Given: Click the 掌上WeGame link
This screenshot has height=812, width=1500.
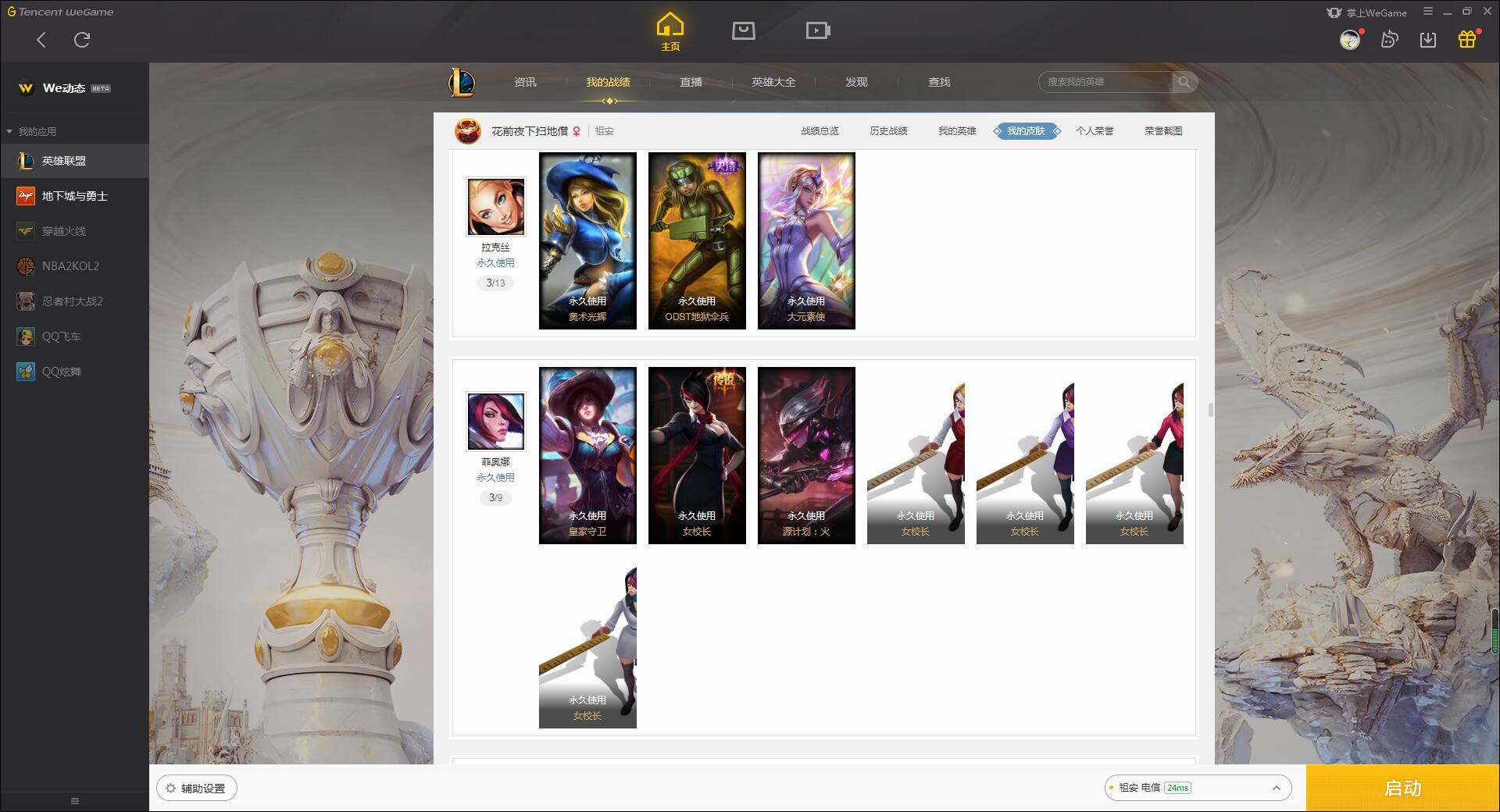Looking at the screenshot, I should 1367,12.
